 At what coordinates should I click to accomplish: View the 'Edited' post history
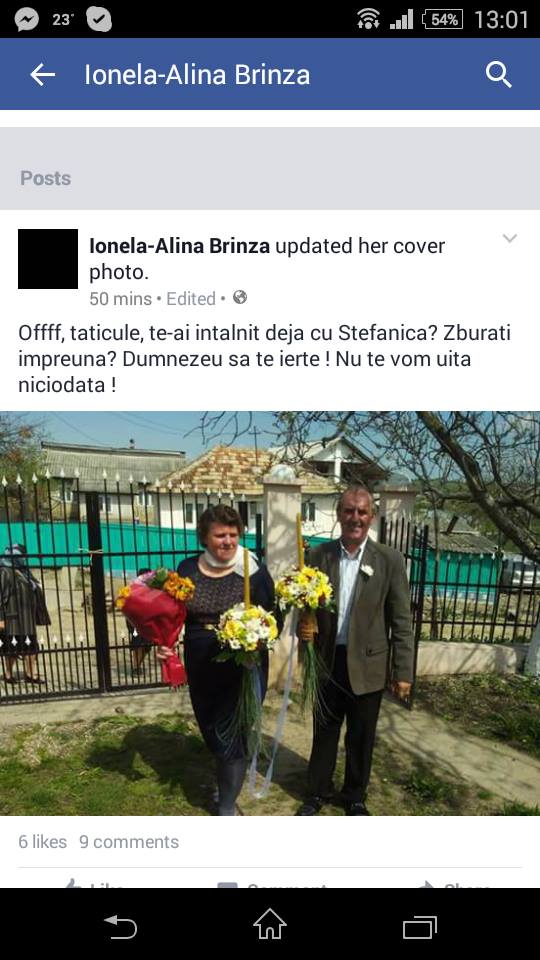pyautogui.click(x=191, y=299)
